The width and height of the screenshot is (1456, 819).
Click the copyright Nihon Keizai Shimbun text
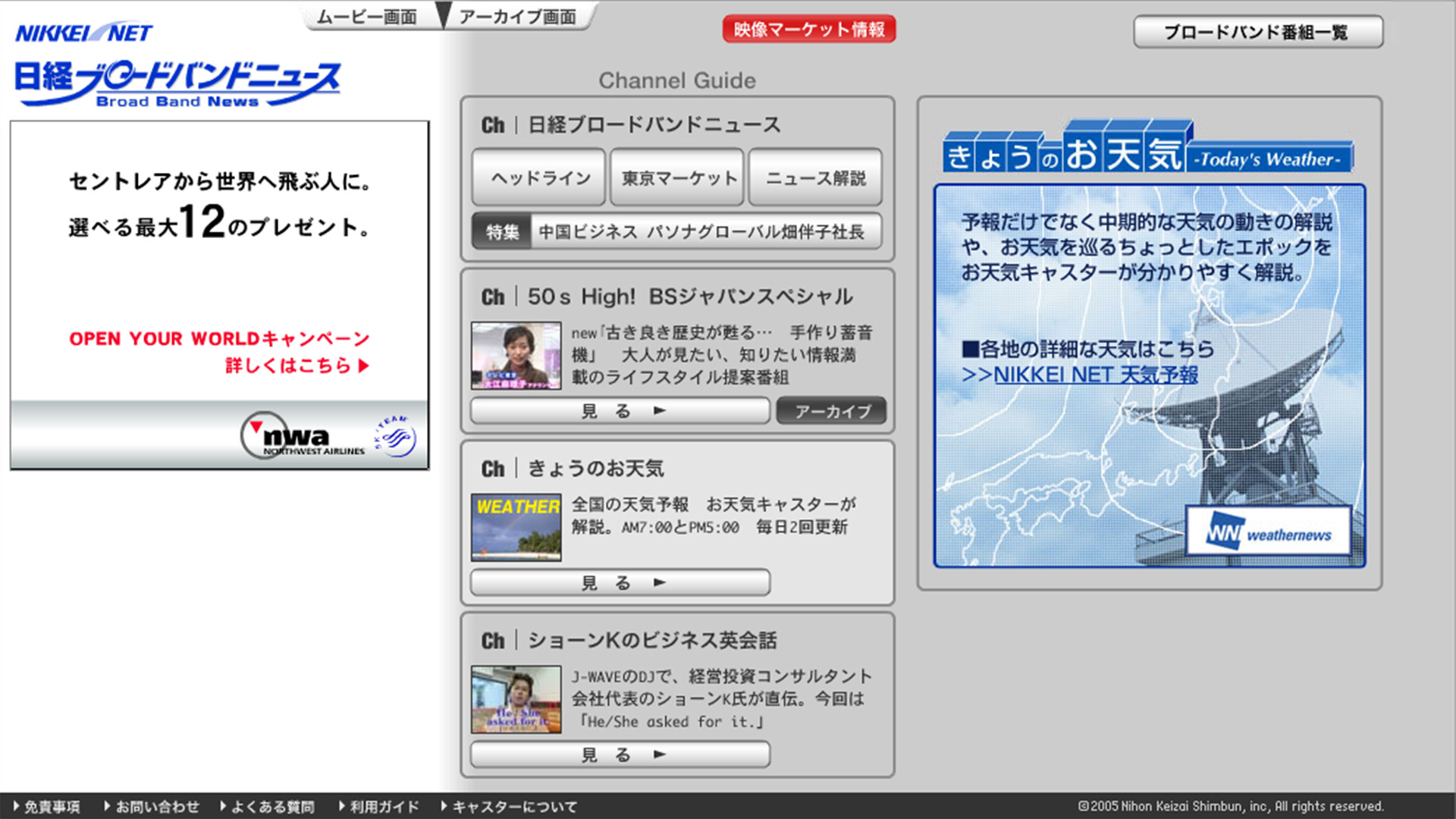pos(1231,806)
